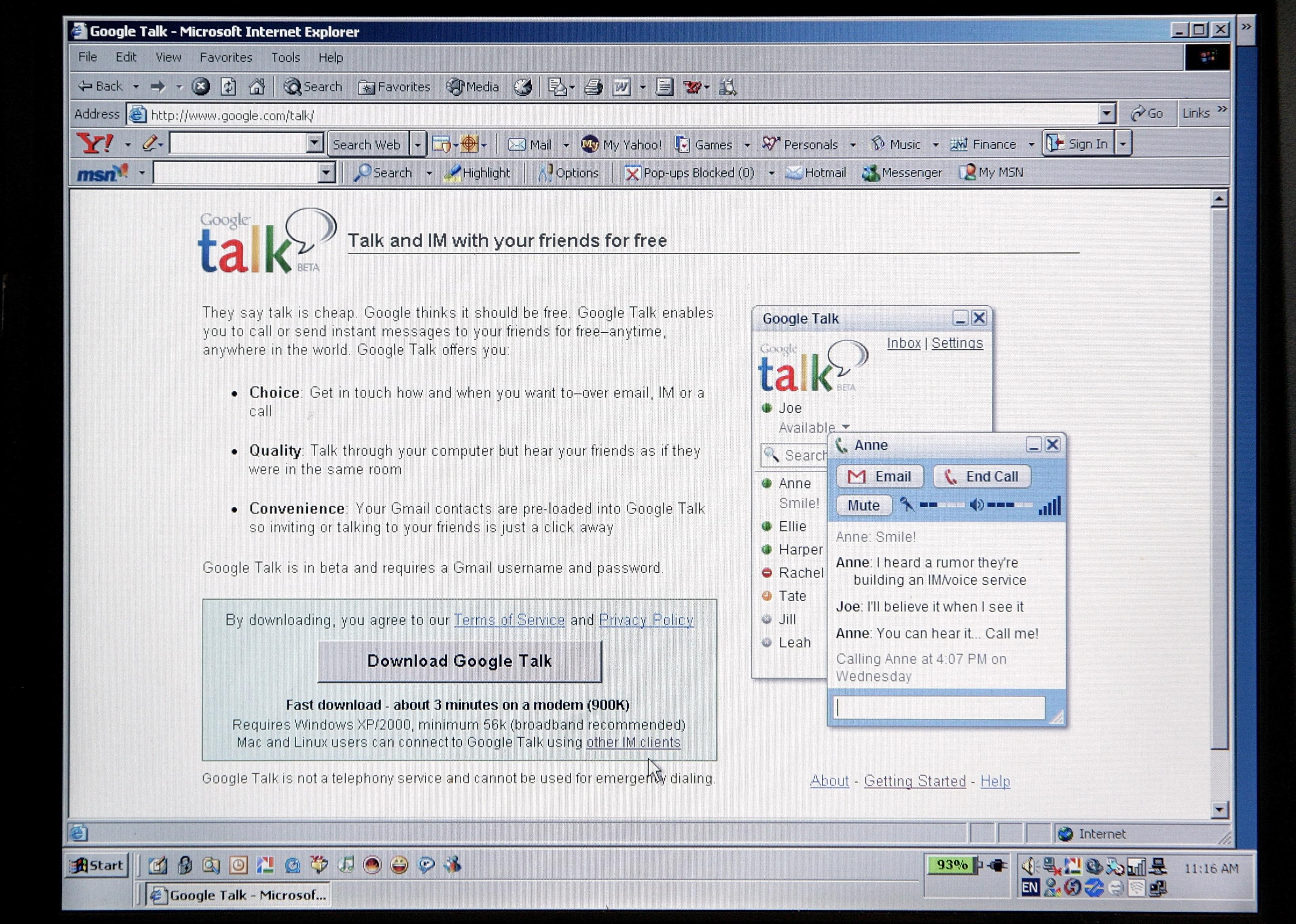
Task: Open the View menu
Action: pyautogui.click(x=169, y=57)
